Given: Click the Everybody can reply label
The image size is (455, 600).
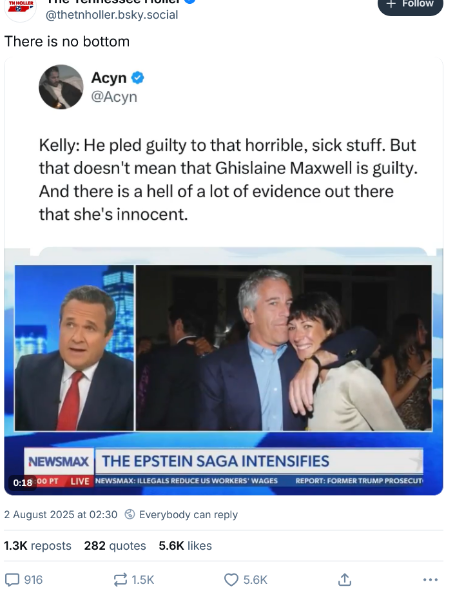Looking at the screenshot, I should click(188, 515).
